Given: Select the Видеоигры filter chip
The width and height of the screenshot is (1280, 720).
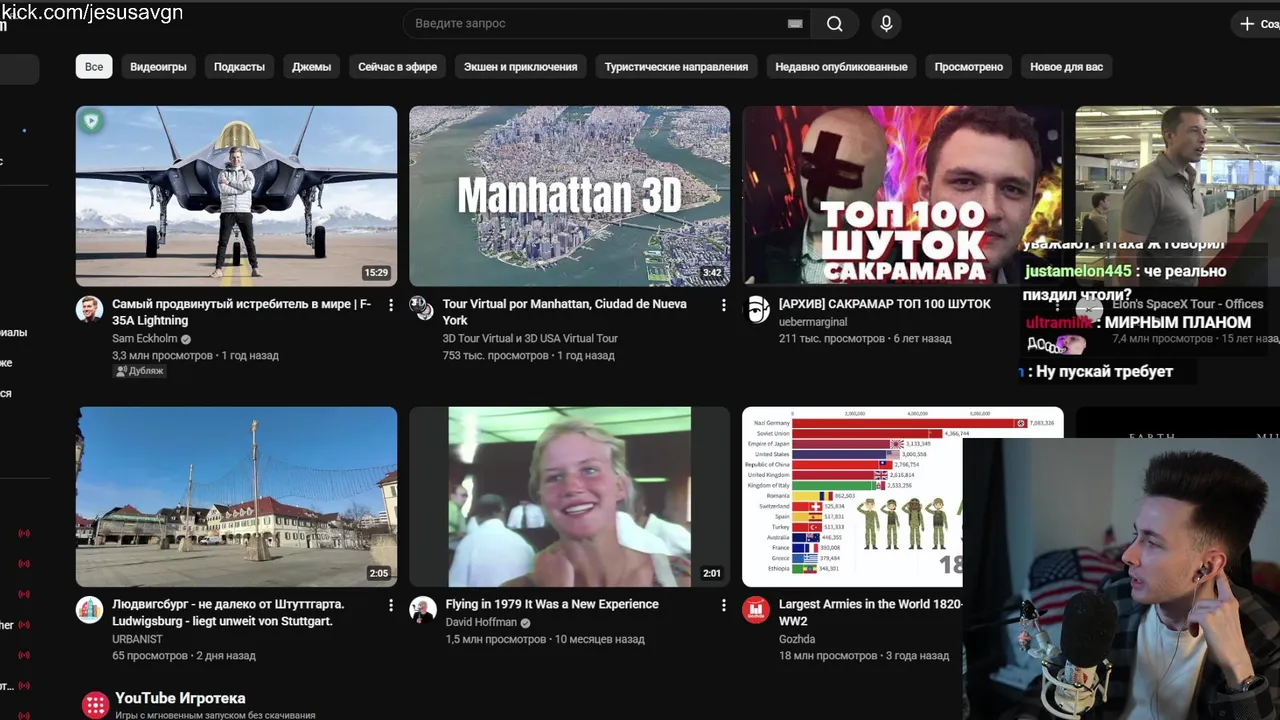Looking at the screenshot, I should point(158,67).
